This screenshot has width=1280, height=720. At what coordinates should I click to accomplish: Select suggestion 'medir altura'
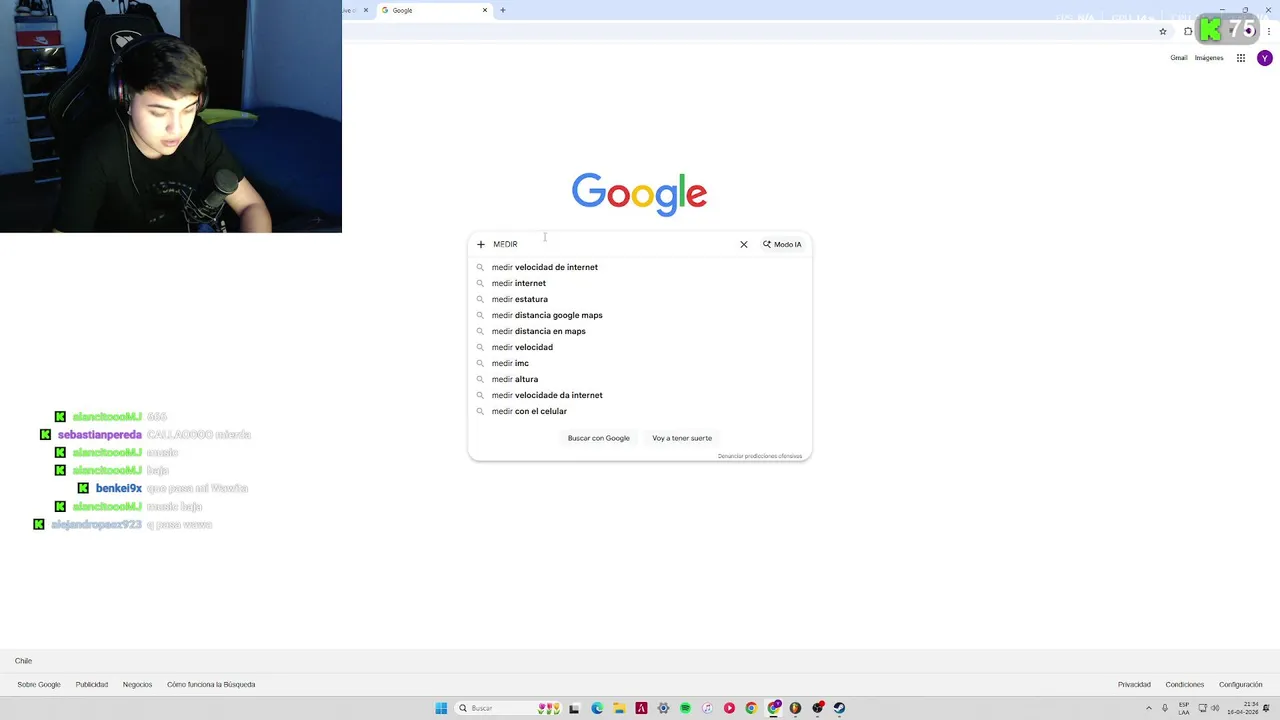640,379
